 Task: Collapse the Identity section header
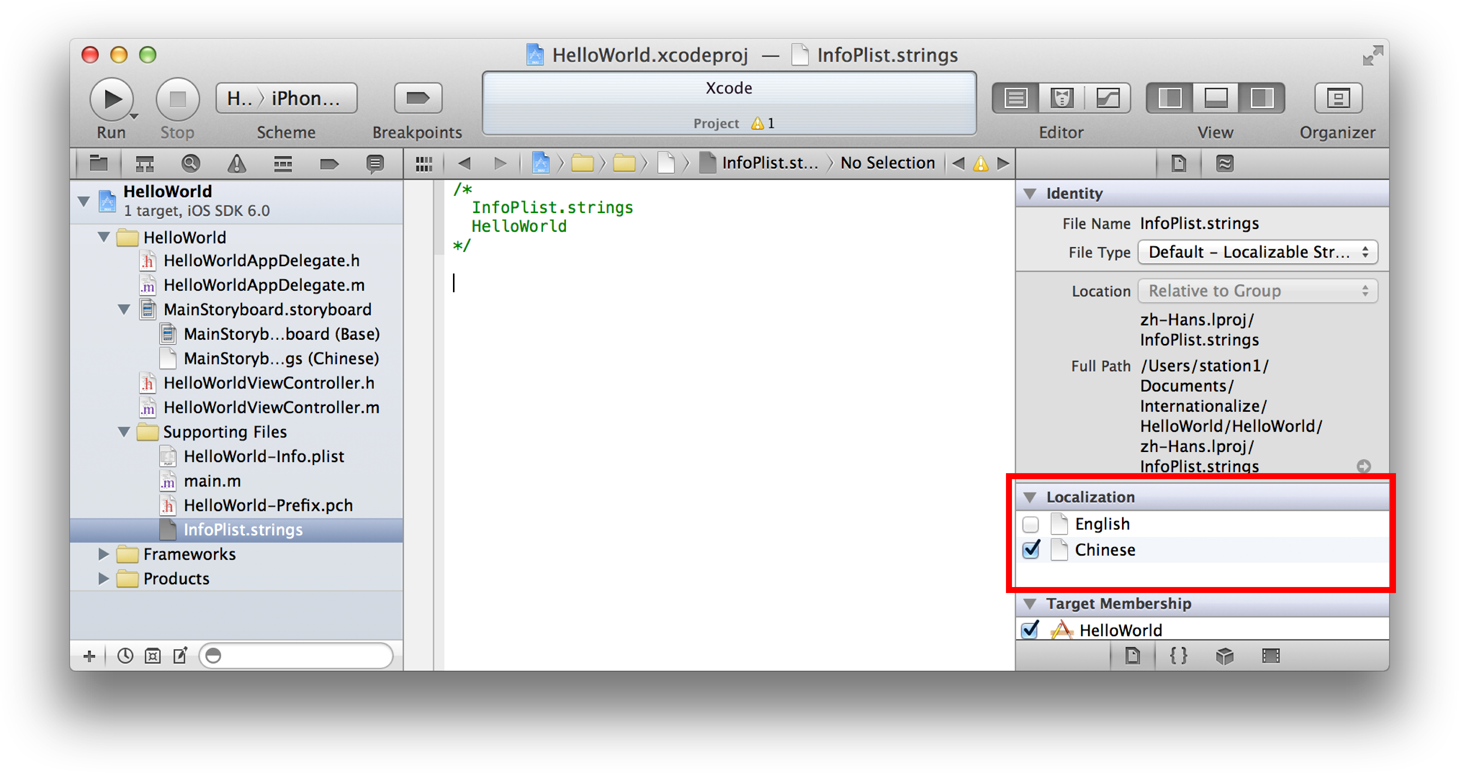coord(1031,193)
